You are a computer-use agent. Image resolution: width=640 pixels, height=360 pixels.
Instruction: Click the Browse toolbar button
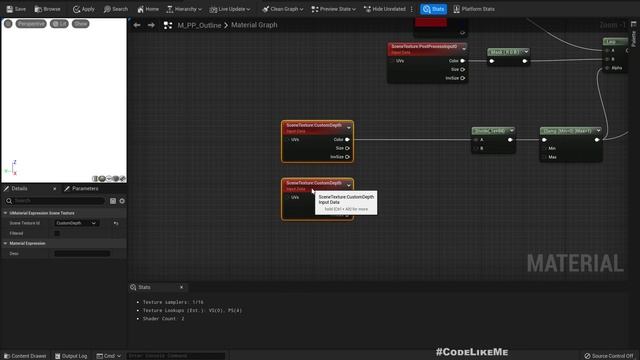click(x=47, y=9)
